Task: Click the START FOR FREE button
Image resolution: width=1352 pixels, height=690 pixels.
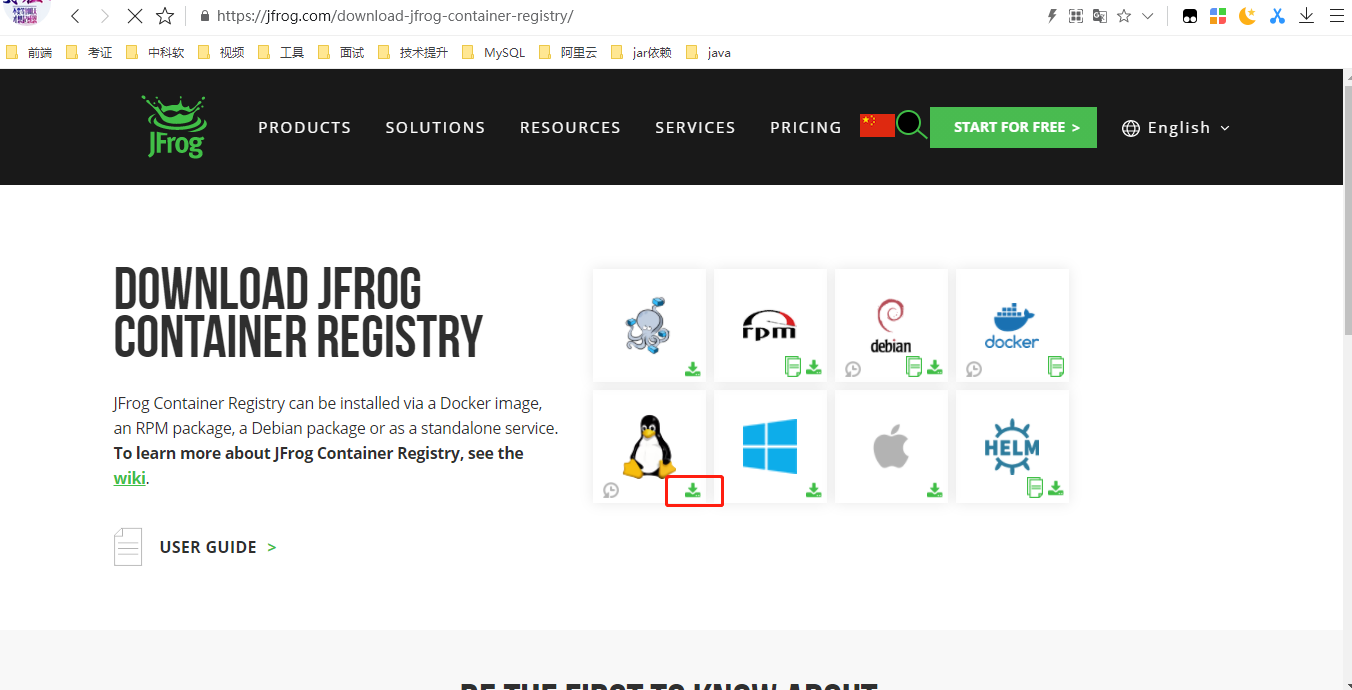Action: [x=1013, y=127]
